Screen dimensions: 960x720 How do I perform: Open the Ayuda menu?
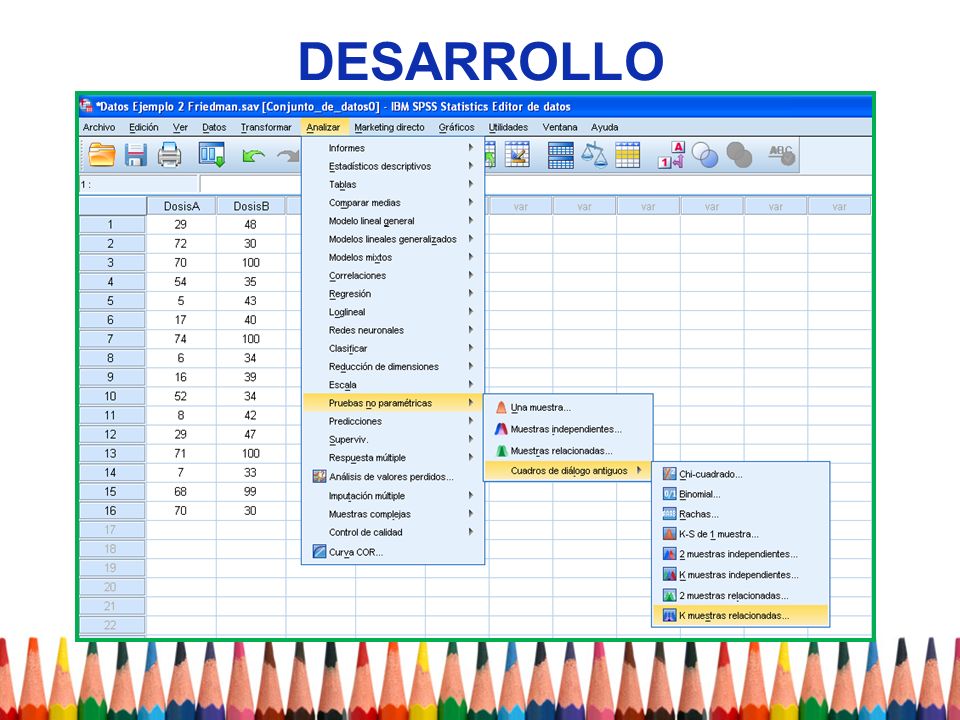(x=604, y=127)
